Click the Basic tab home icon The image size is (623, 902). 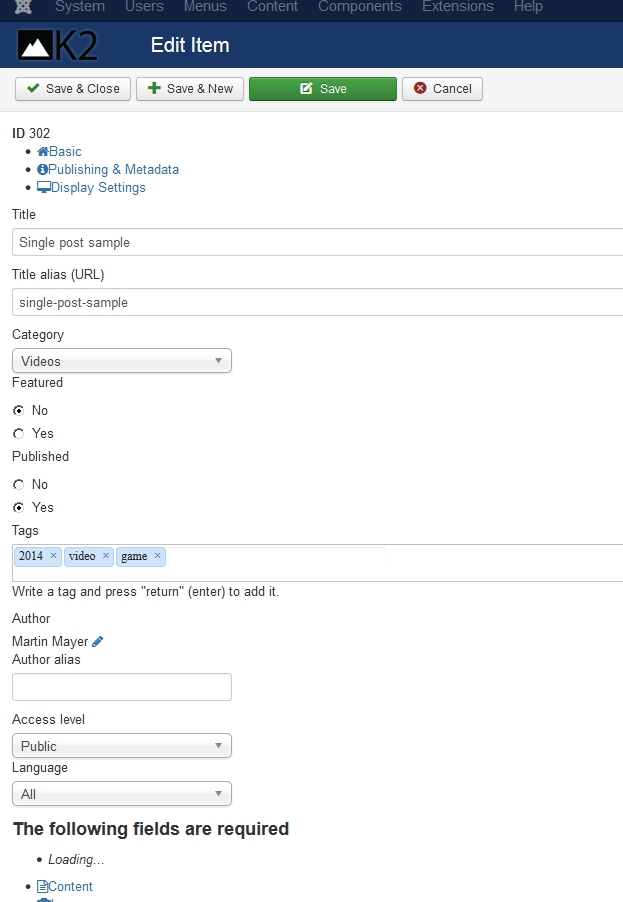(43, 152)
